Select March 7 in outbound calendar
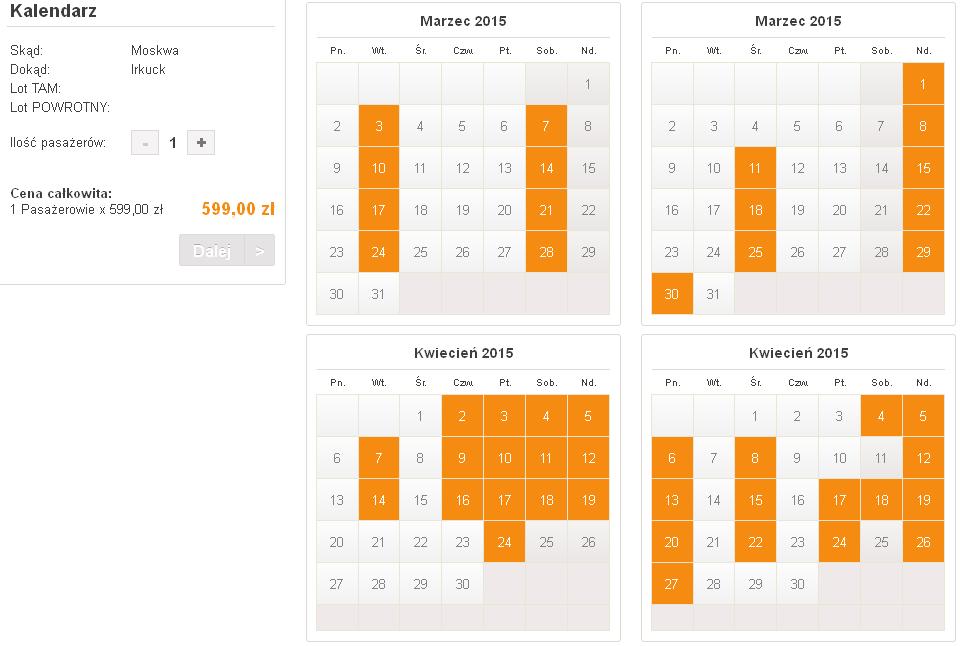This screenshot has width=960, height=646. point(546,126)
